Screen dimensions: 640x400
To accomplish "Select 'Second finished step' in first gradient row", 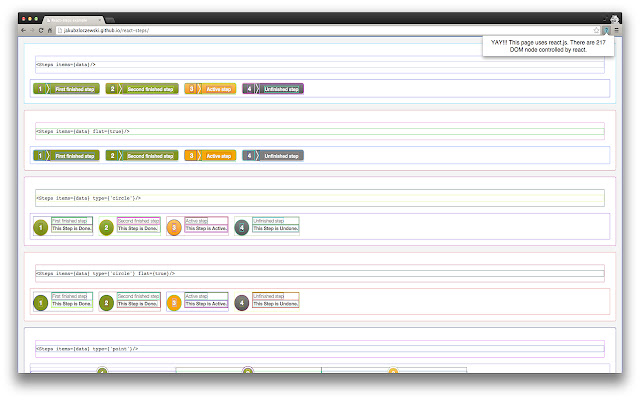I will click(x=150, y=89).
